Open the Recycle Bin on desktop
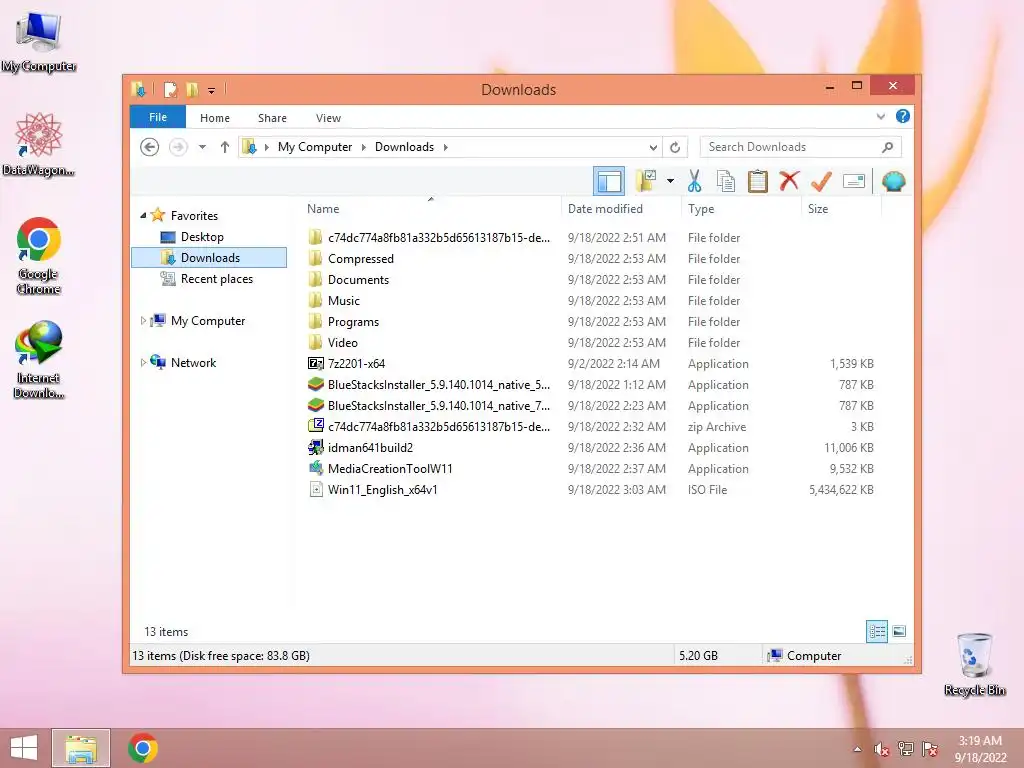The height and width of the screenshot is (768, 1024). [974, 664]
